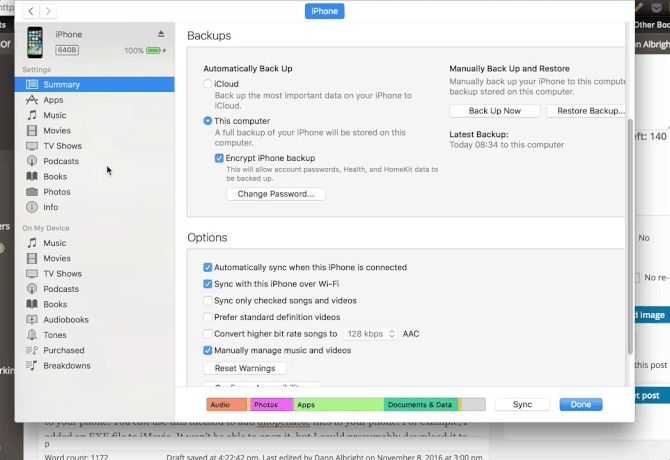Disable Sync with this iPhone over Wi-Fi
This screenshot has height=460, width=670.
(208, 284)
